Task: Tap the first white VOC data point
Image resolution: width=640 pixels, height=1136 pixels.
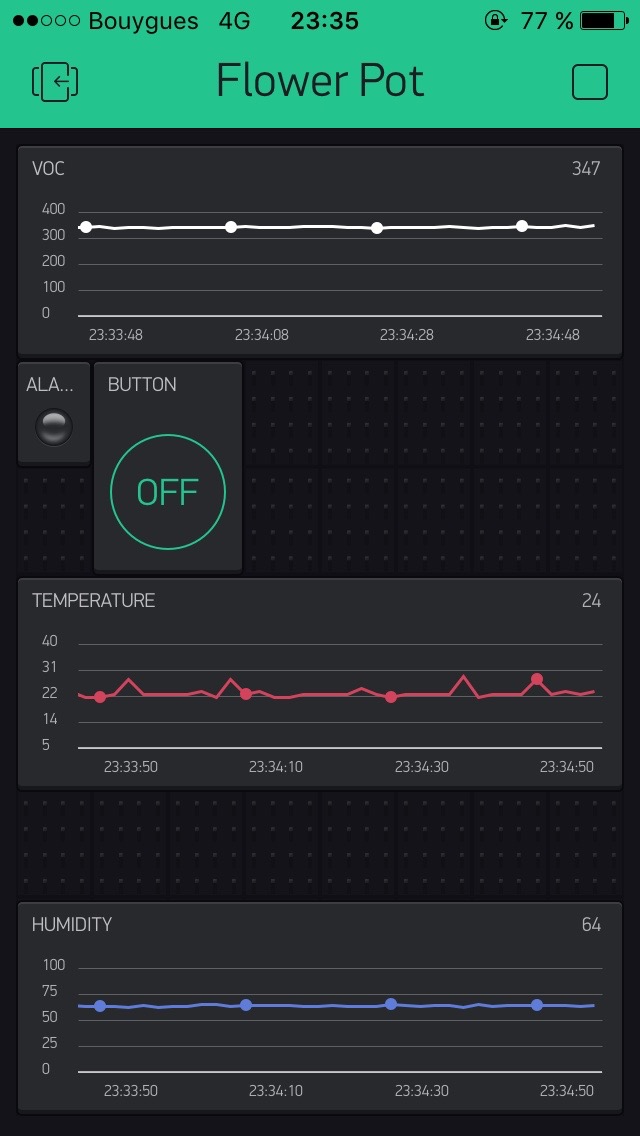Action: 86,227
